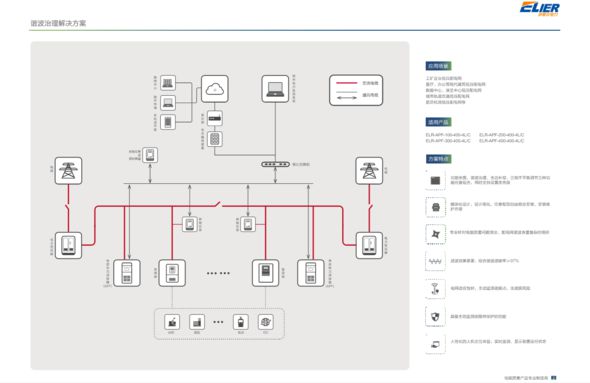Click the first factory icon in load group

[x=172, y=322]
